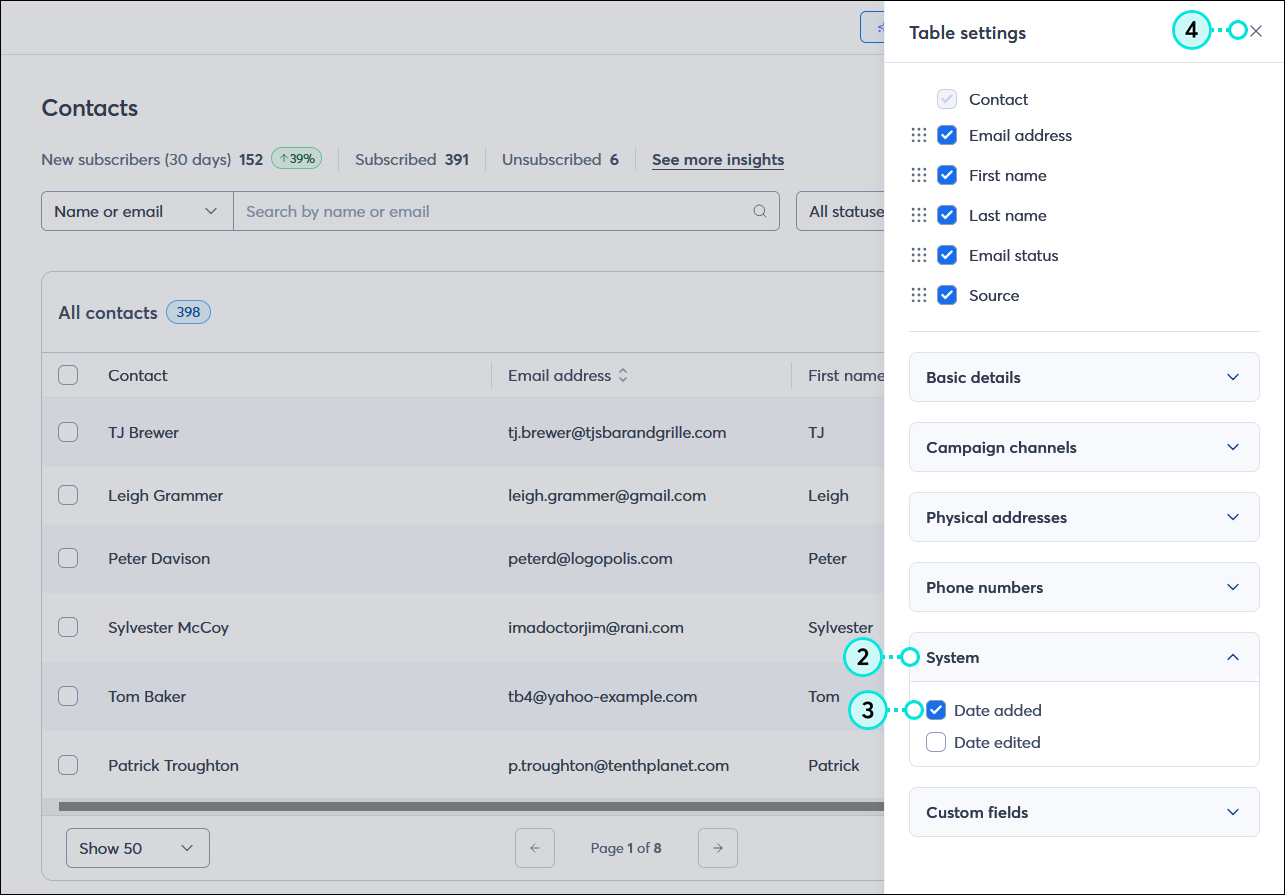The image size is (1285, 895).
Task: Open the Show 50 dropdown
Action: tap(137, 847)
